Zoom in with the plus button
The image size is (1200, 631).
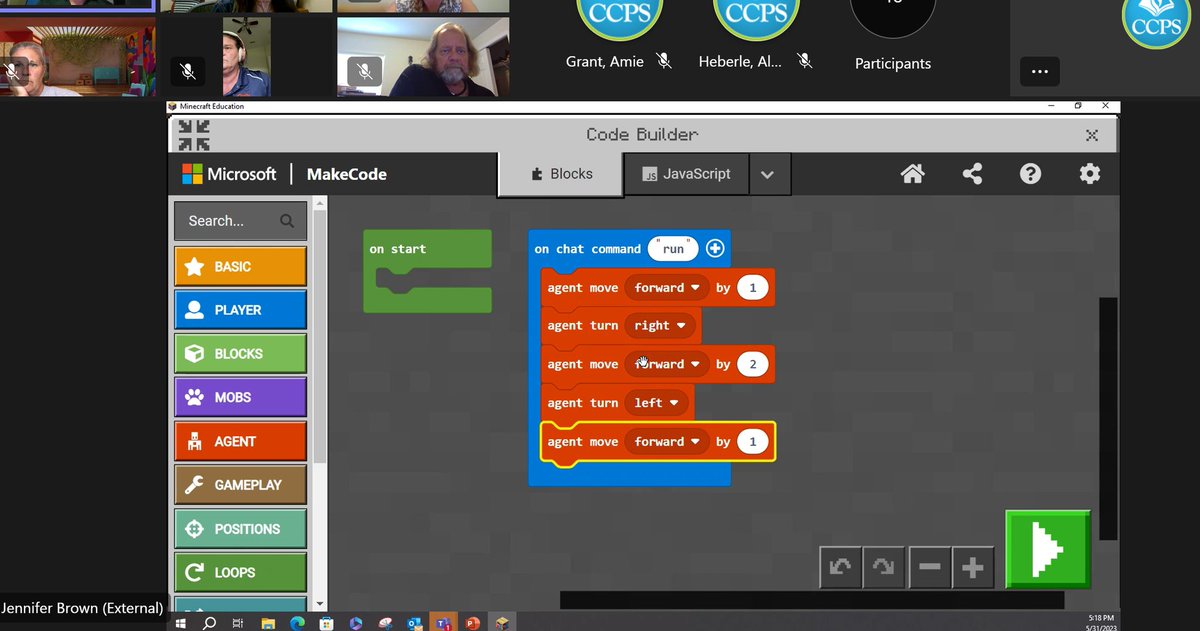point(973,568)
